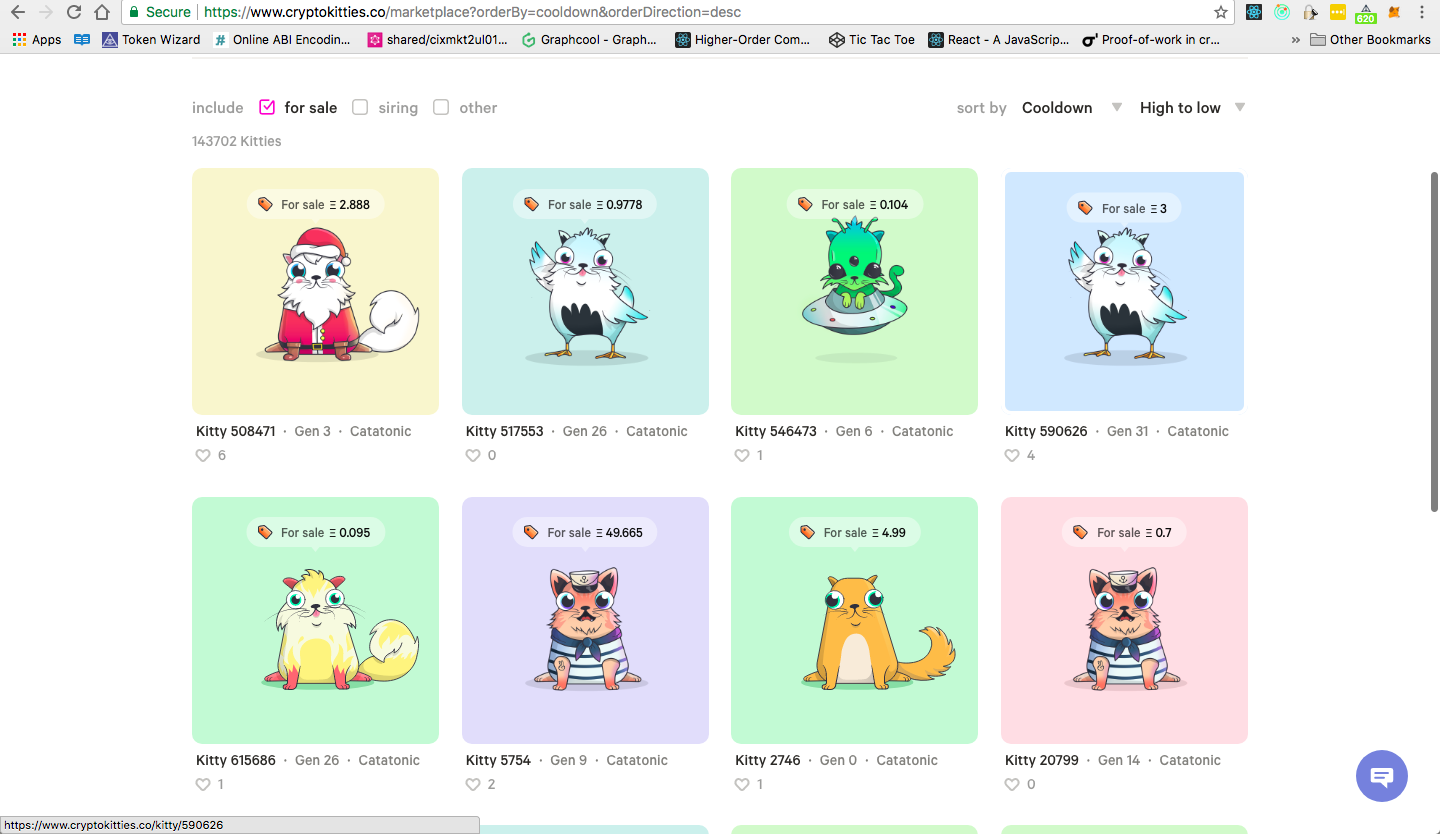The image size is (1440, 834).
Task: Open the browser home page
Action: (102, 12)
